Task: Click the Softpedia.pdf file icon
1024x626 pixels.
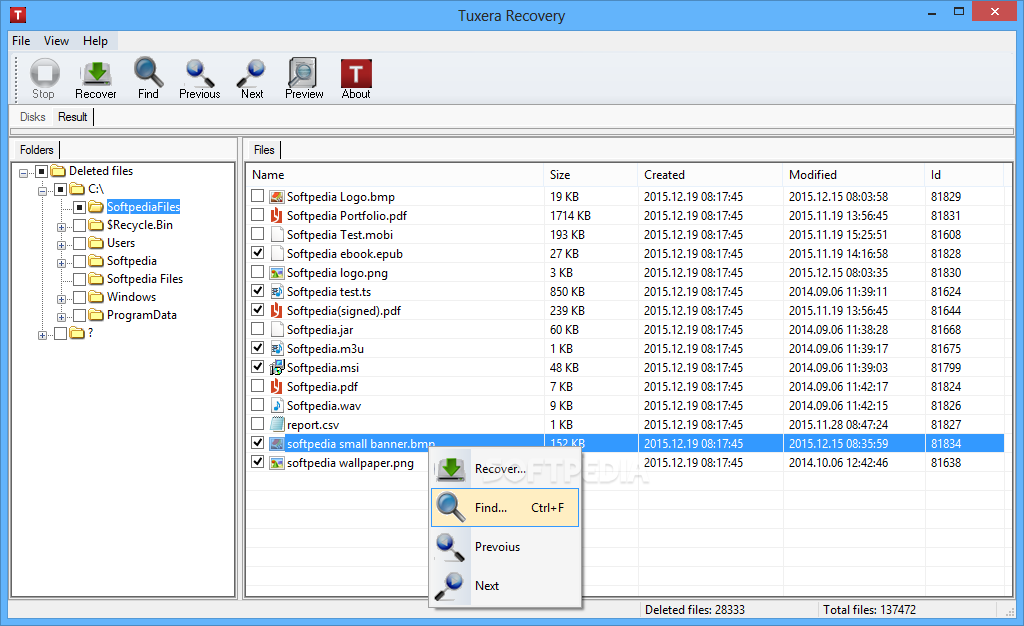Action: pos(277,386)
